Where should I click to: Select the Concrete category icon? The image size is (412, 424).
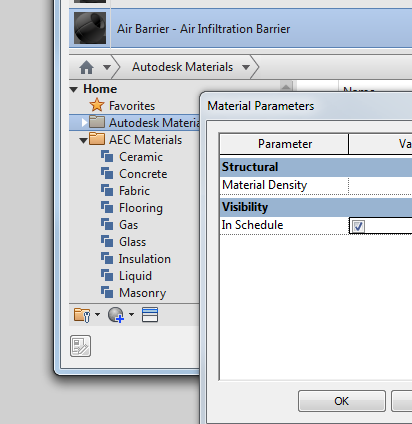tap(107, 173)
